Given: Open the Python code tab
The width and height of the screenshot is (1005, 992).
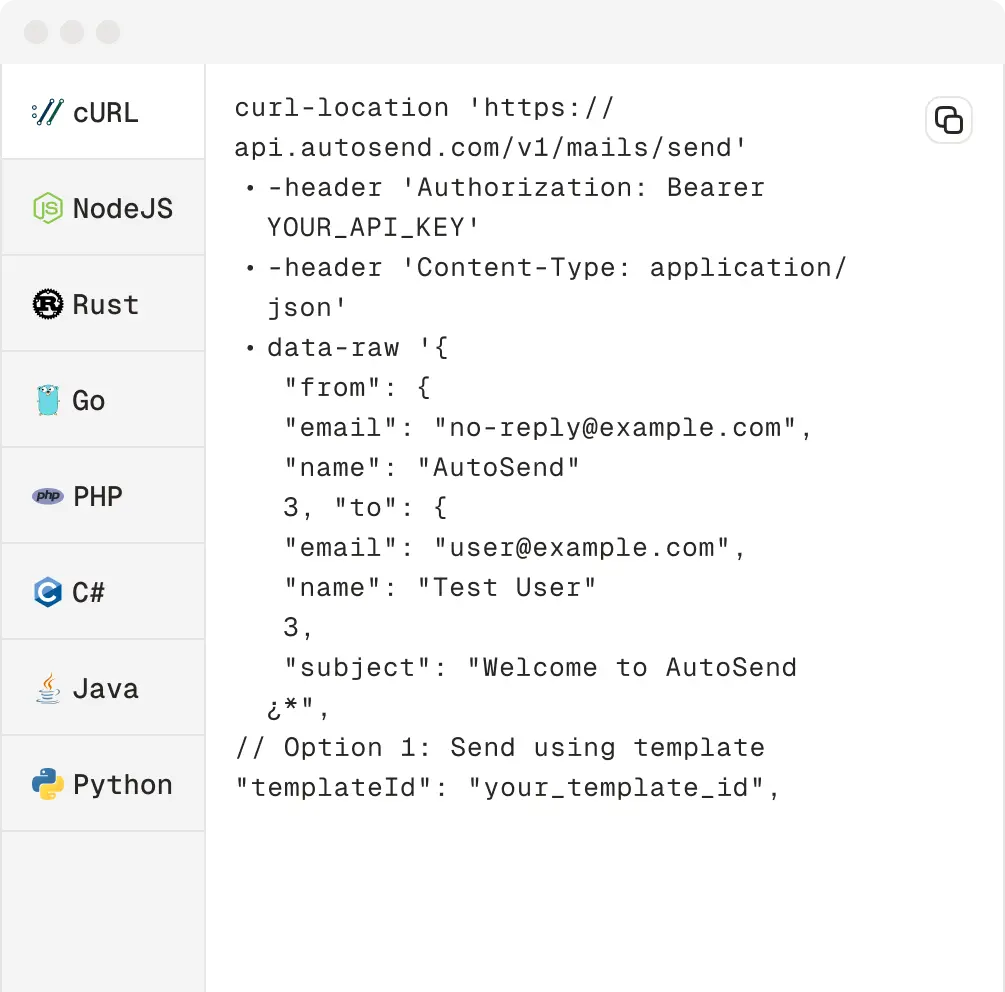Looking at the screenshot, I should [104, 784].
